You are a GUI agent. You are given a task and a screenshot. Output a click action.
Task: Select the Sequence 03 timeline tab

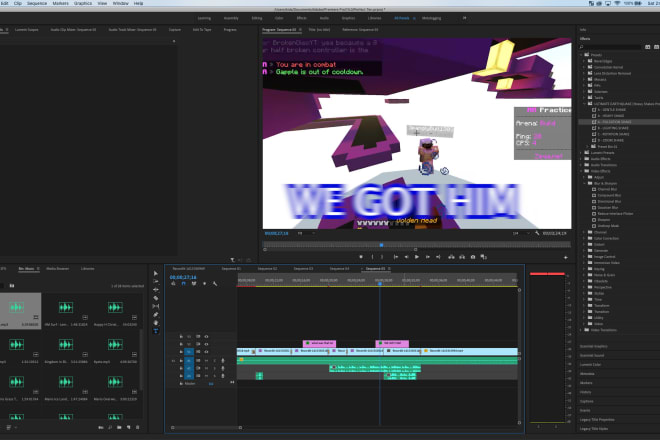[303, 269]
